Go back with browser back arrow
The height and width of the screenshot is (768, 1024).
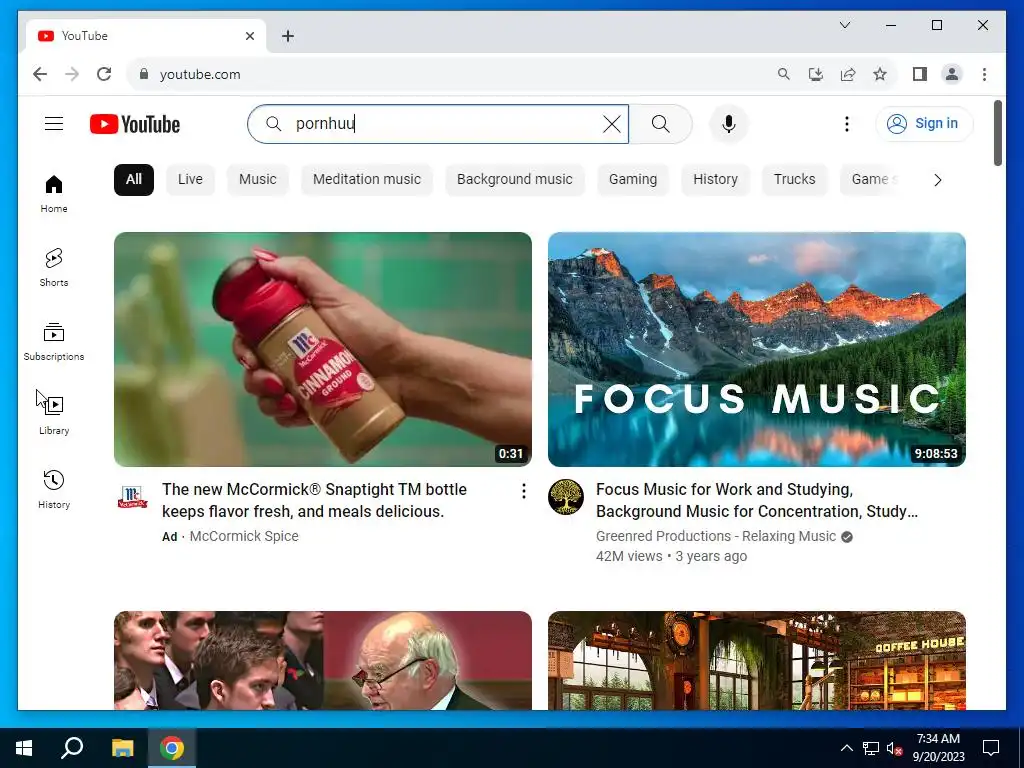click(40, 74)
